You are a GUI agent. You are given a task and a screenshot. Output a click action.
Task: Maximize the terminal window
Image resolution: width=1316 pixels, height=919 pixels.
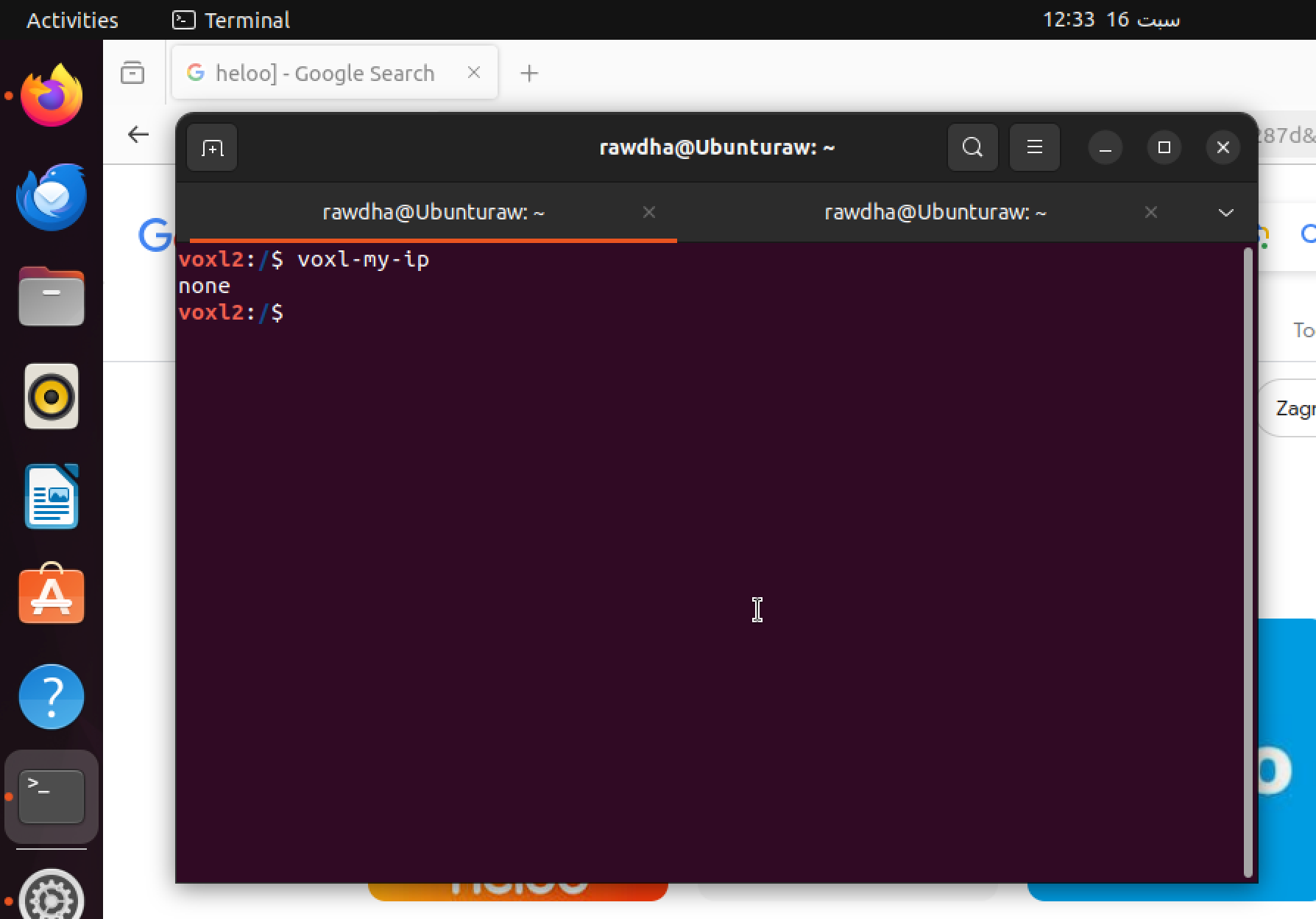click(x=1164, y=148)
